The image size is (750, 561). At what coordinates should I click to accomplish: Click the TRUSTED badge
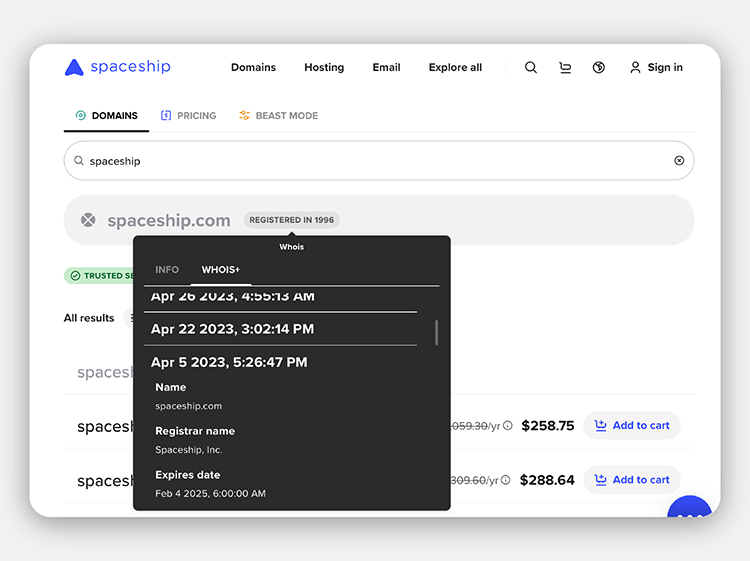pyautogui.click(x=99, y=275)
